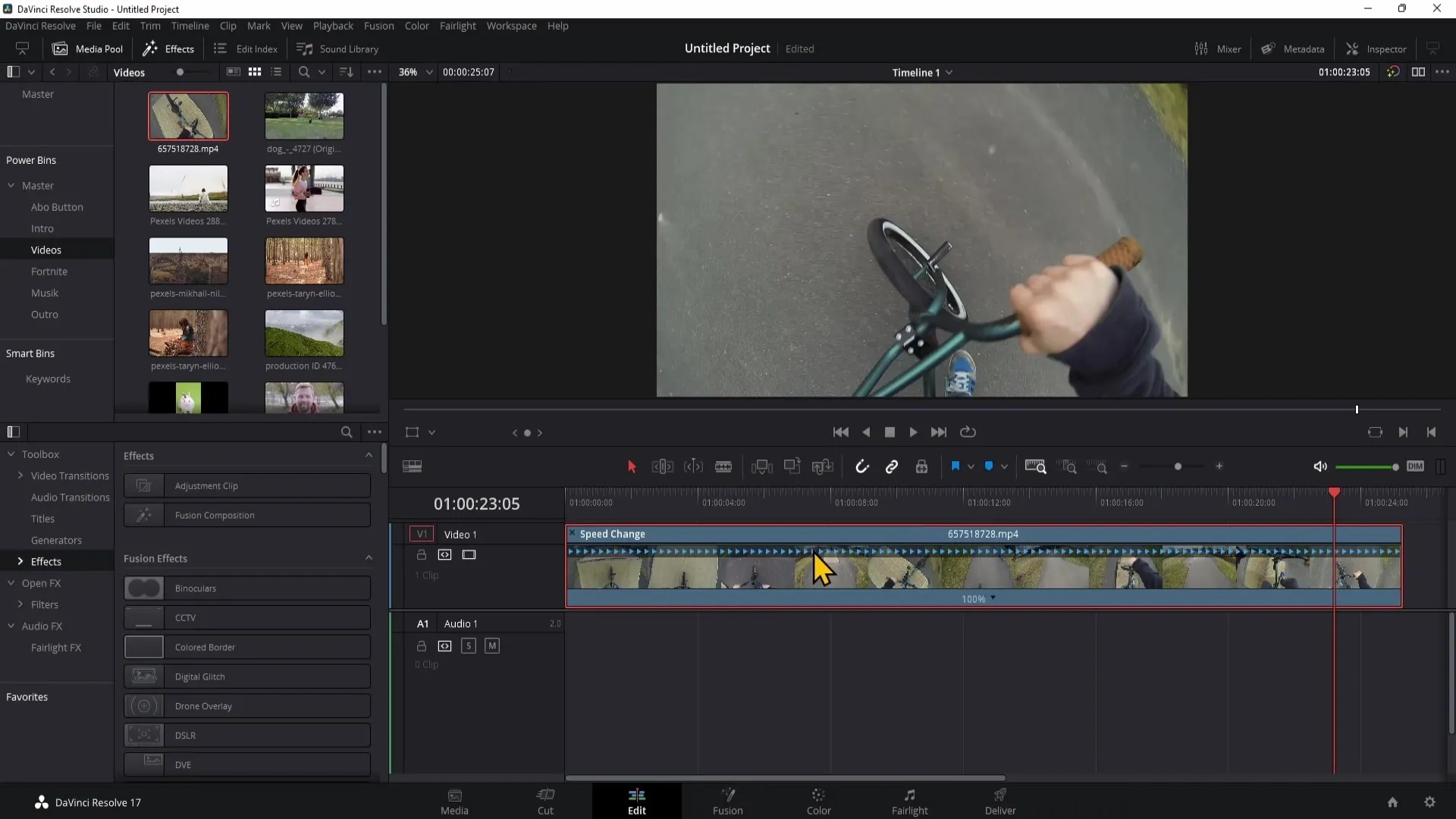
Task: Open the Timeline 1 name dropdown
Action: tap(949, 73)
